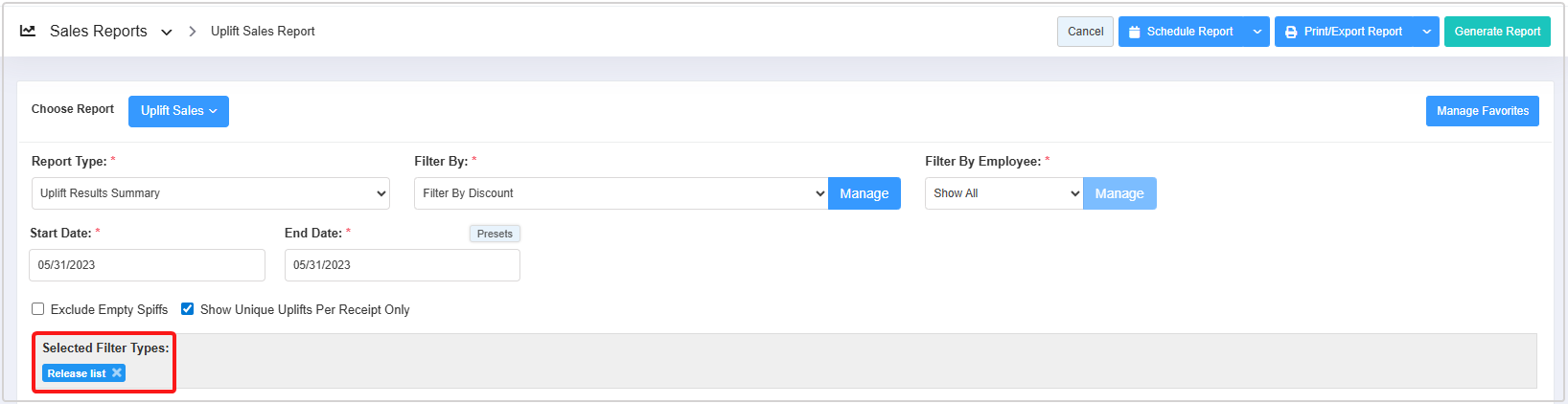Click the calendar icon on Schedule Report

[x=1135, y=32]
